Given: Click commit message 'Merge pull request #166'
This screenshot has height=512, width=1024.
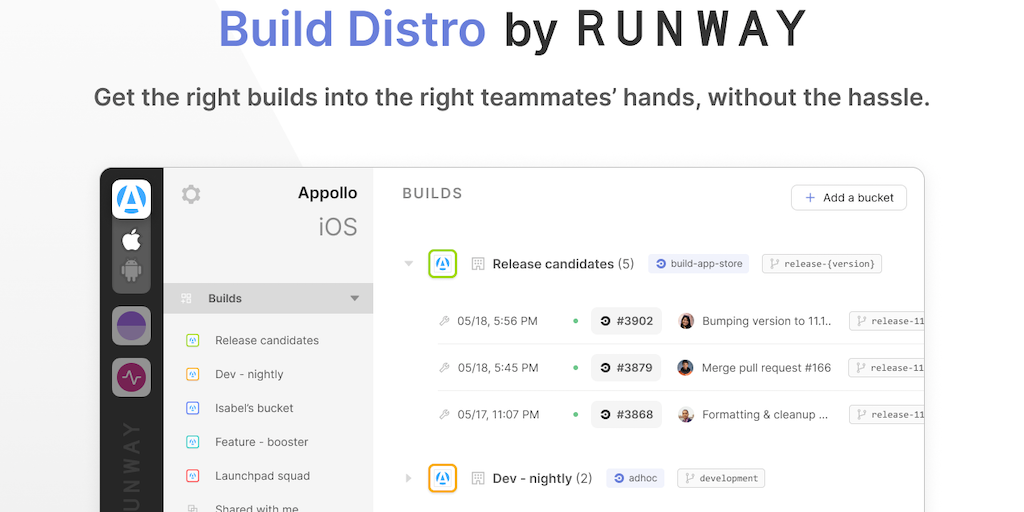Looking at the screenshot, I should coord(767,368).
